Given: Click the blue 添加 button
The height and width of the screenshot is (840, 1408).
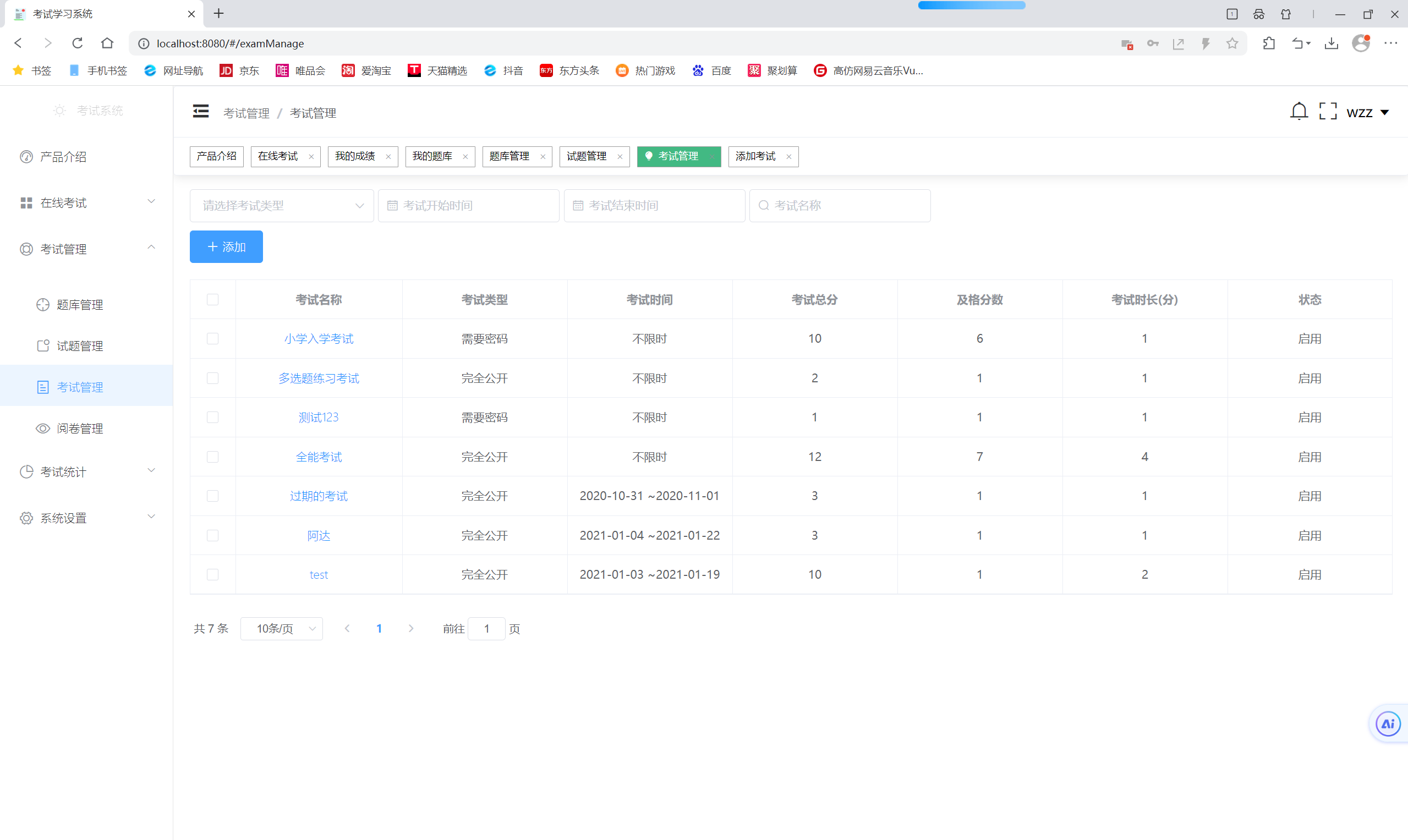Looking at the screenshot, I should (x=226, y=247).
